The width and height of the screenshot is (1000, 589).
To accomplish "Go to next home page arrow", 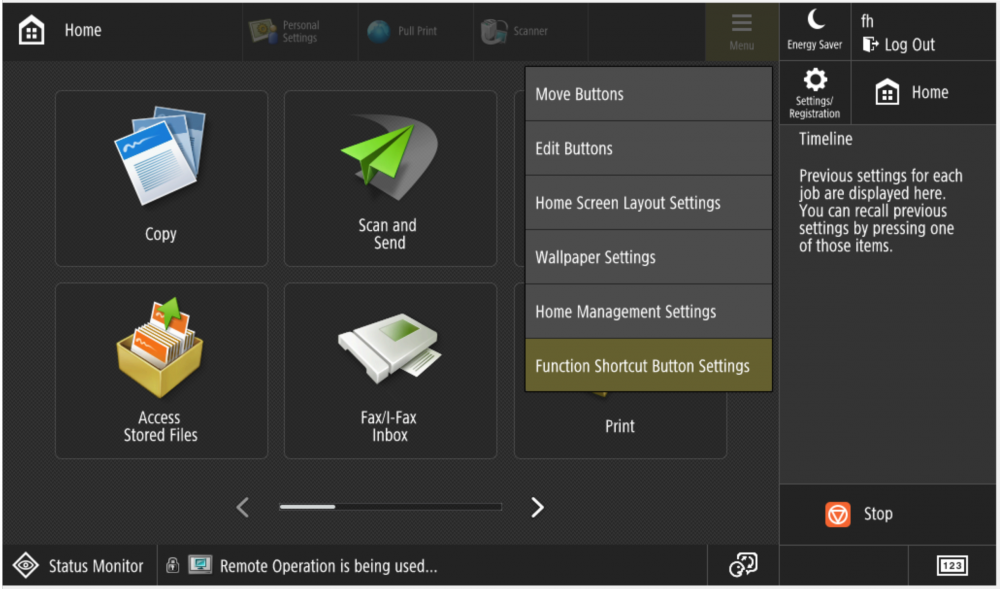I will coord(537,507).
